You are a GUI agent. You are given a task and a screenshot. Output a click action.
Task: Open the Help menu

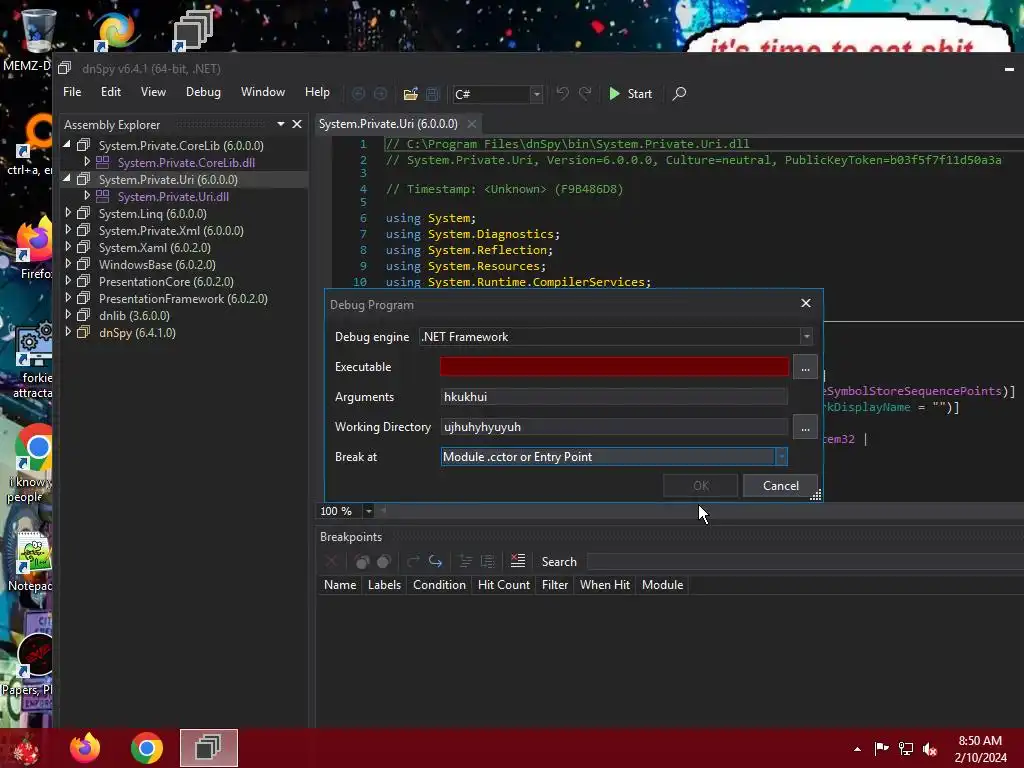pyautogui.click(x=317, y=92)
